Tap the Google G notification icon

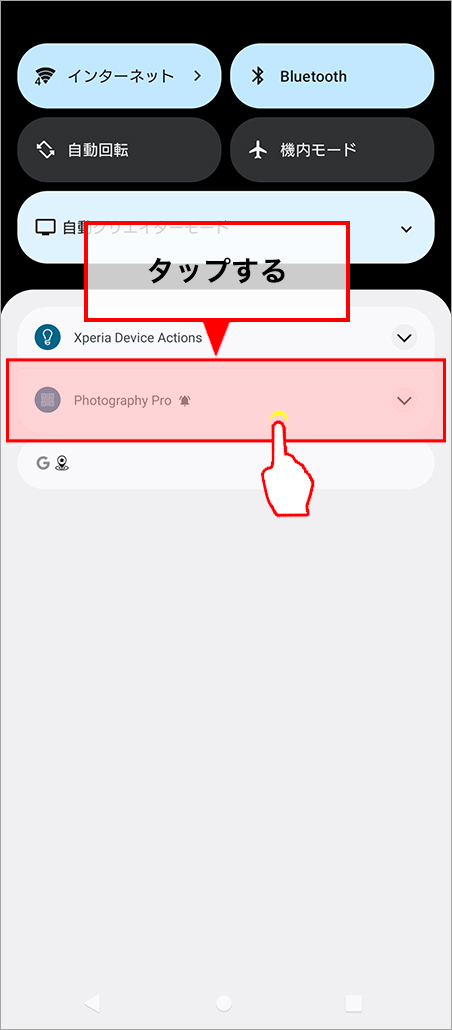pos(43,463)
